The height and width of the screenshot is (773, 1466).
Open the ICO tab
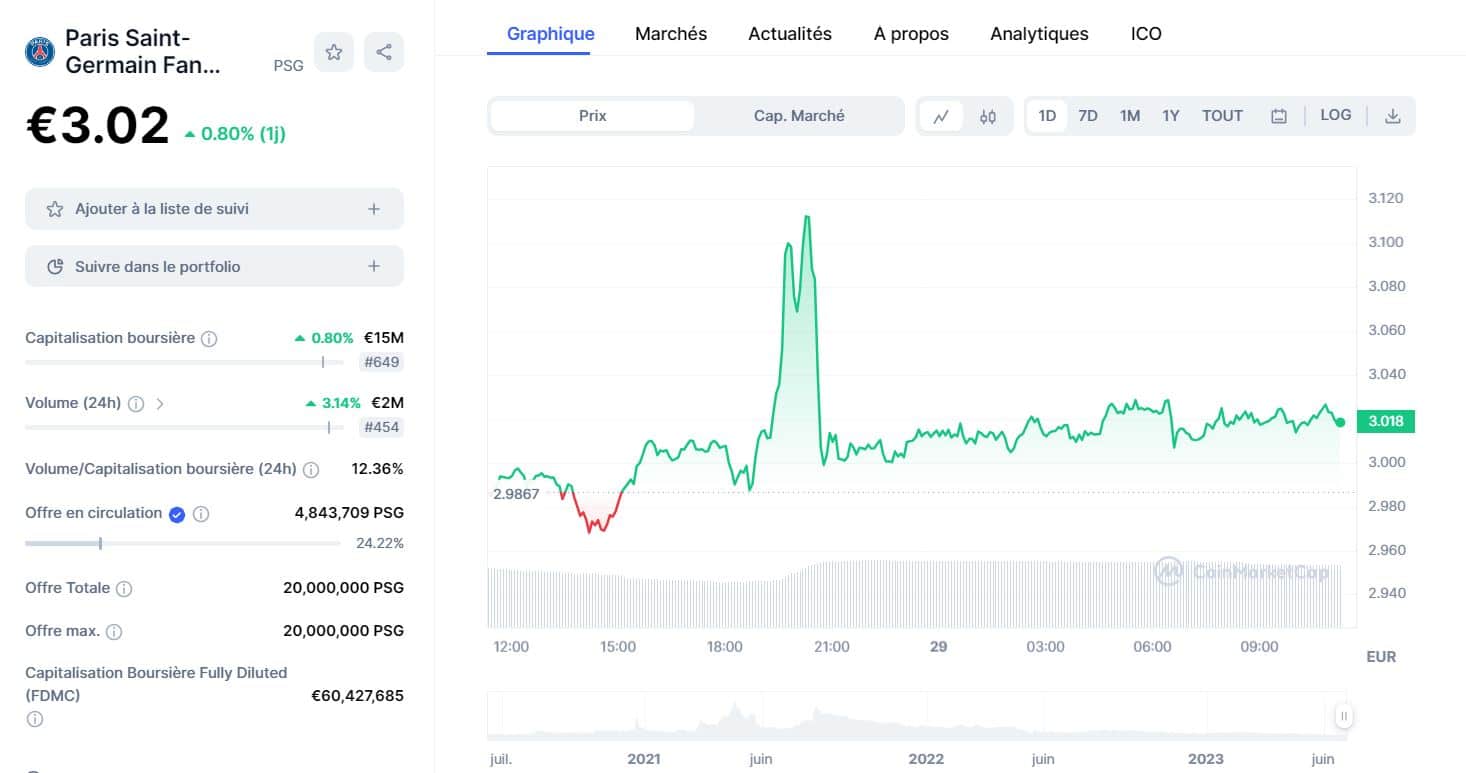tap(1146, 34)
